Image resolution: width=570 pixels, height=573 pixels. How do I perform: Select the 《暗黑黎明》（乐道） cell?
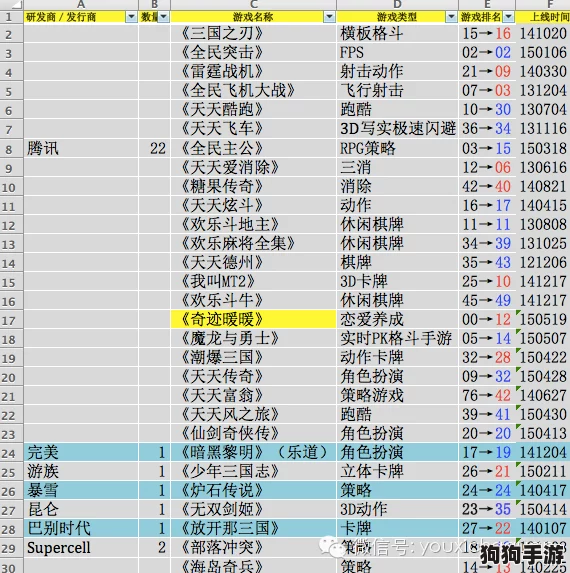tap(254, 453)
